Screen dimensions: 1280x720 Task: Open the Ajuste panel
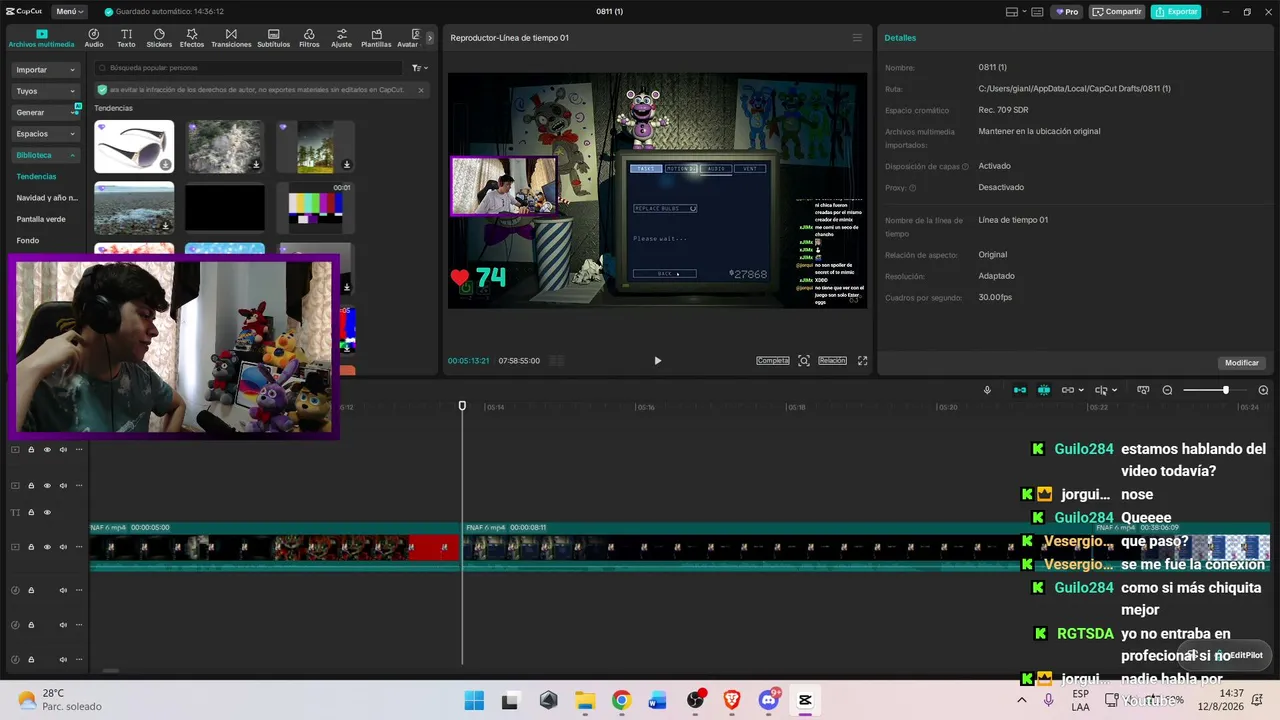(x=341, y=38)
